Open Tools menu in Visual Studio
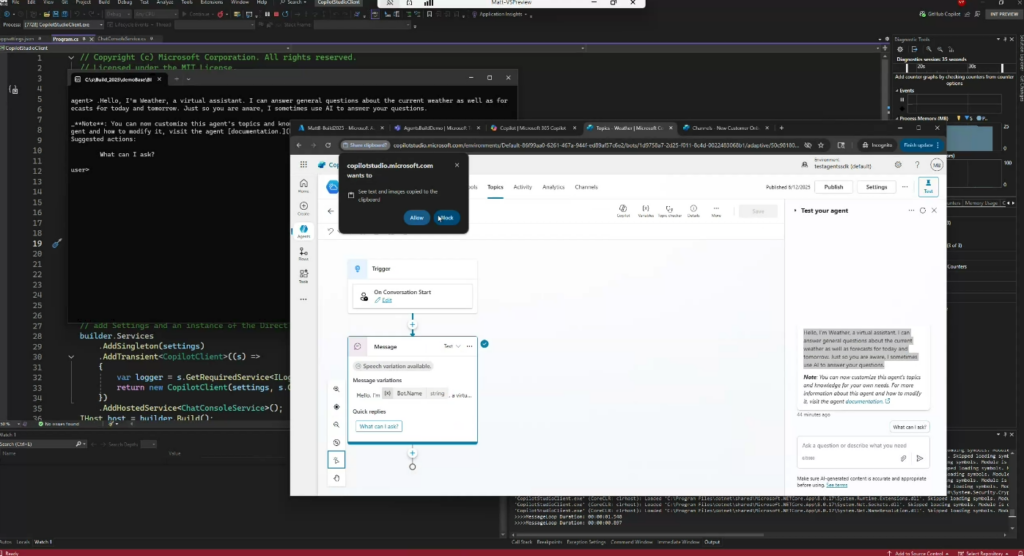Image resolution: width=1024 pixels, height=556 pixels. click(187, 3)
